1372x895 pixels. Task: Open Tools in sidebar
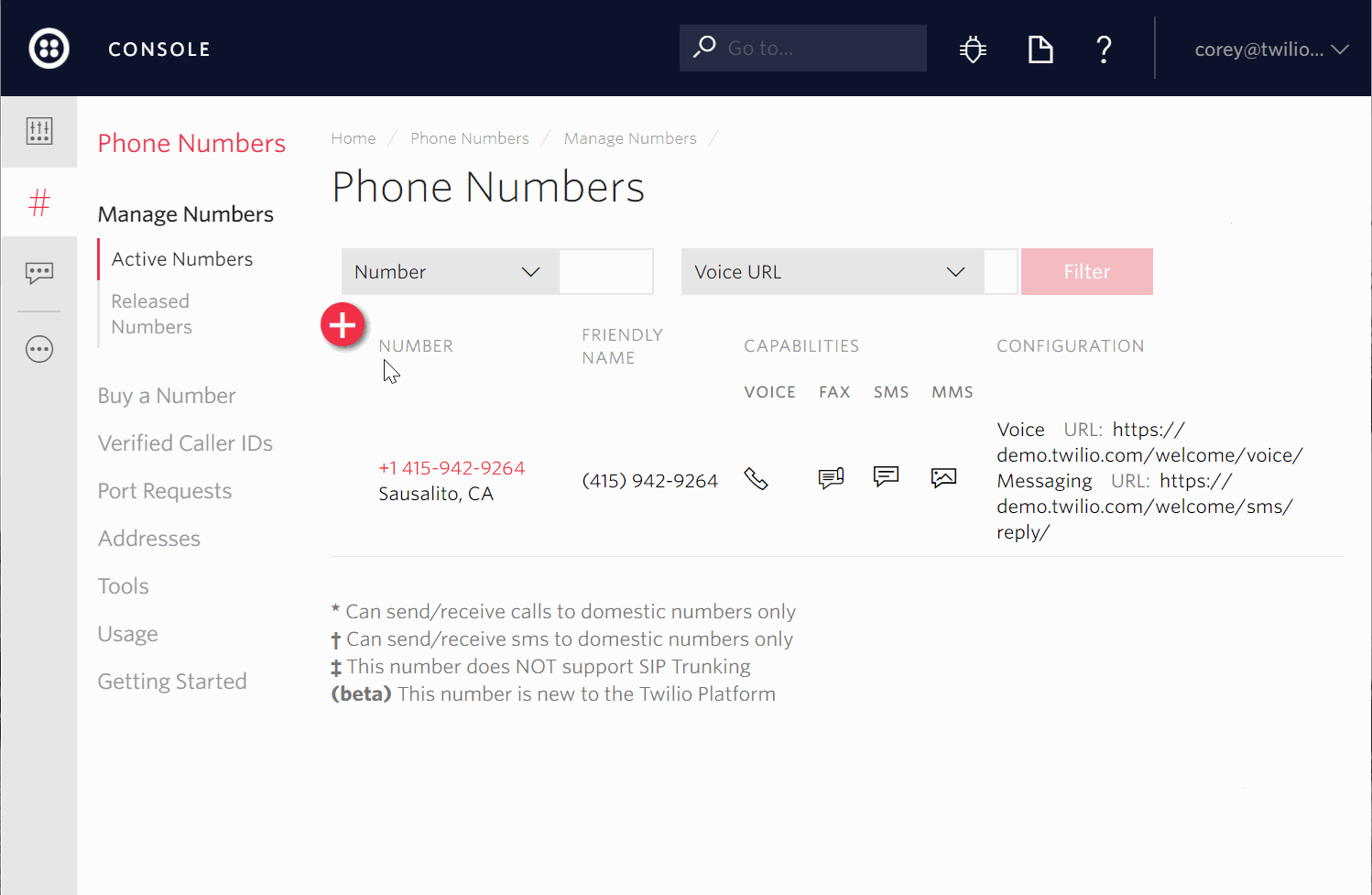[x=124, y=586]
